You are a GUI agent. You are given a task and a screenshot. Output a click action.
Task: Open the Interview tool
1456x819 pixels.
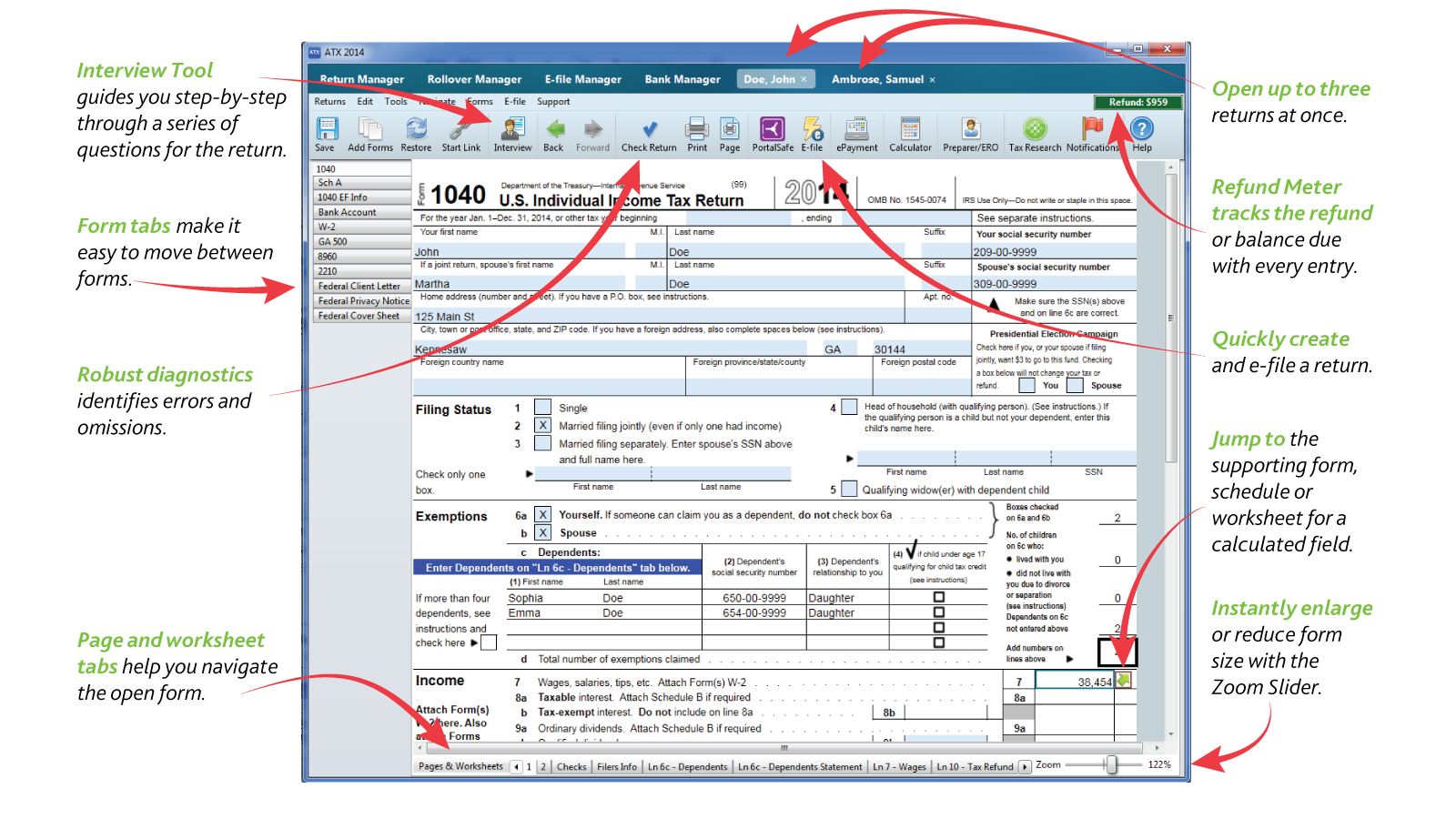[512, 134]
